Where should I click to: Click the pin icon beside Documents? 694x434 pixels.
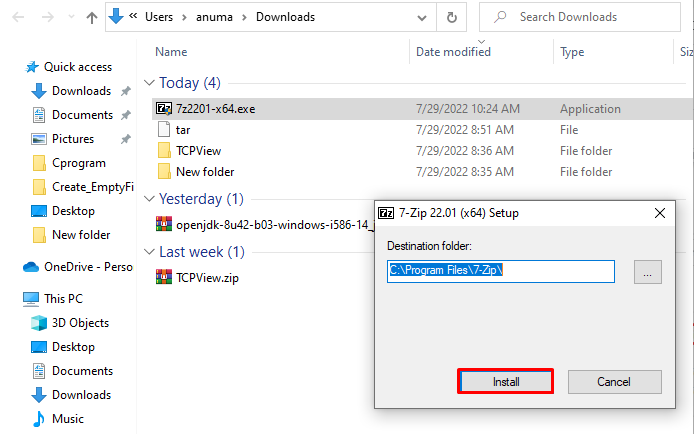[126, 115]
